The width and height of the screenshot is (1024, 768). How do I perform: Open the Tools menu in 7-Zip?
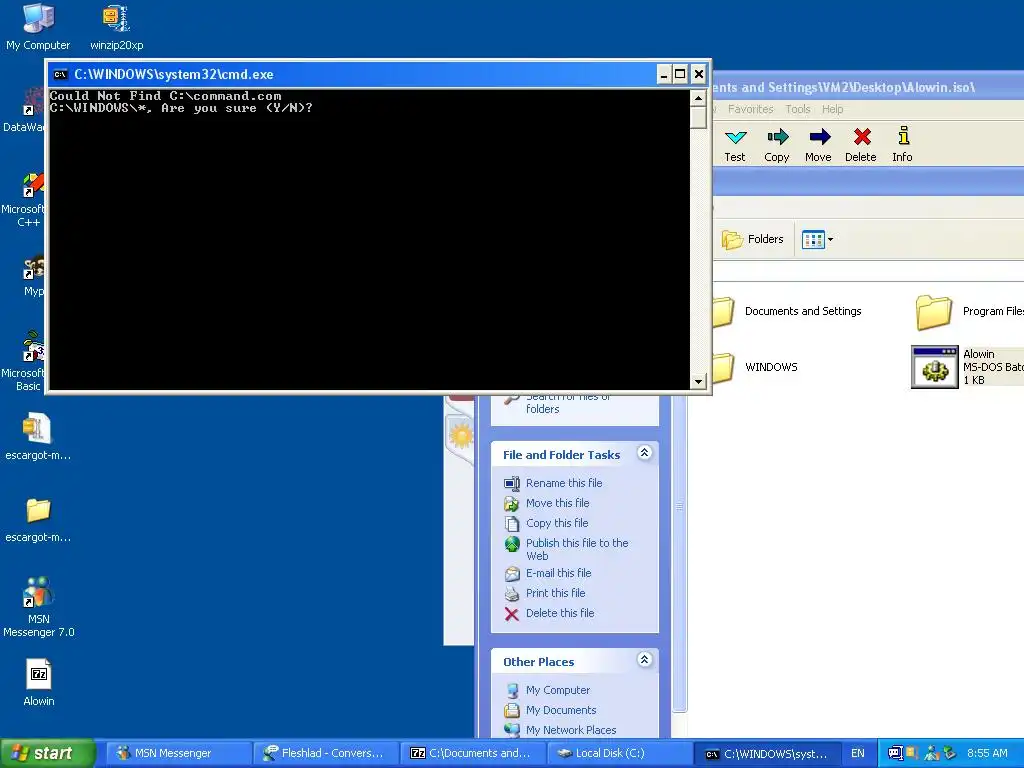(x=797, y=109)
